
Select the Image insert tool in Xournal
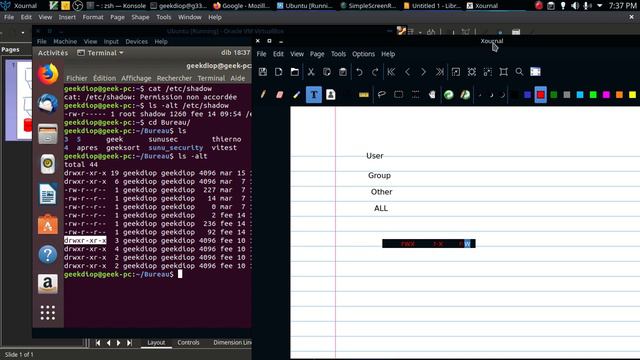tap(331, 95)
